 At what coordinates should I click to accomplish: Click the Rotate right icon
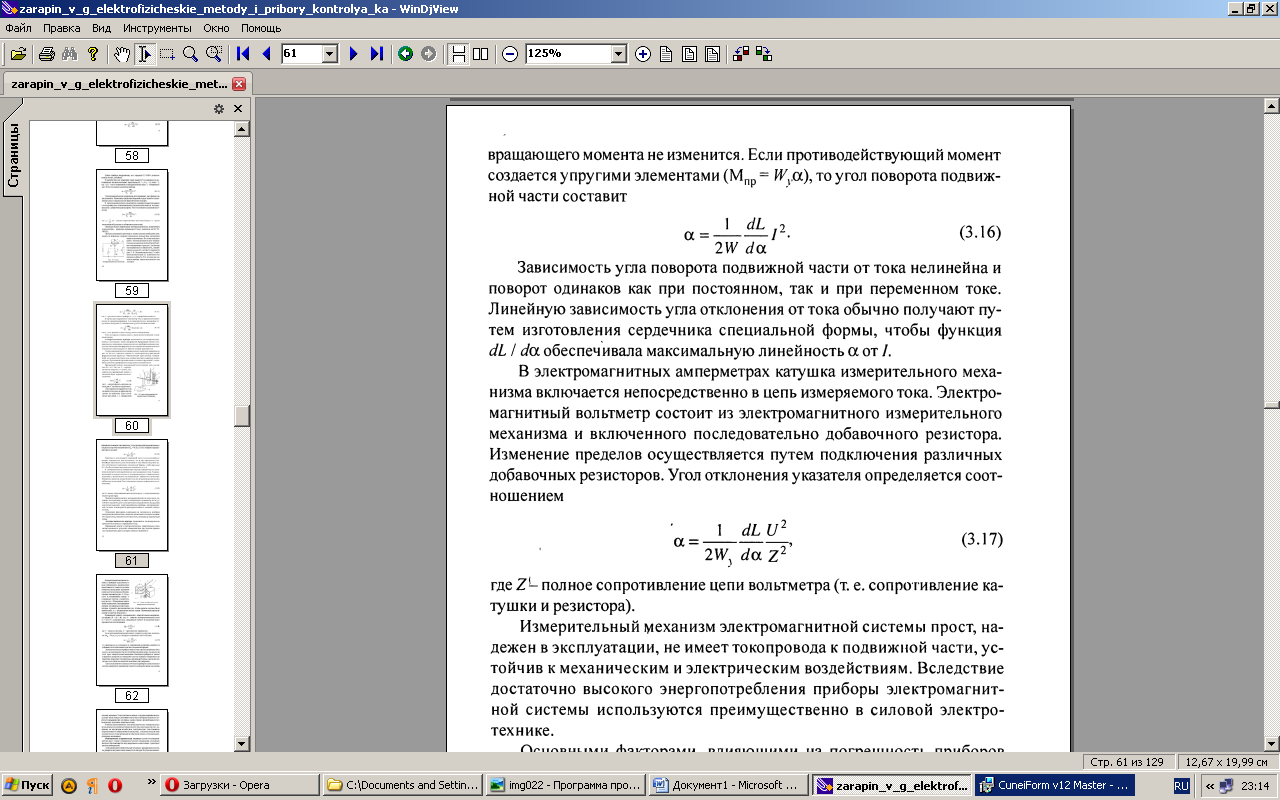764,54
